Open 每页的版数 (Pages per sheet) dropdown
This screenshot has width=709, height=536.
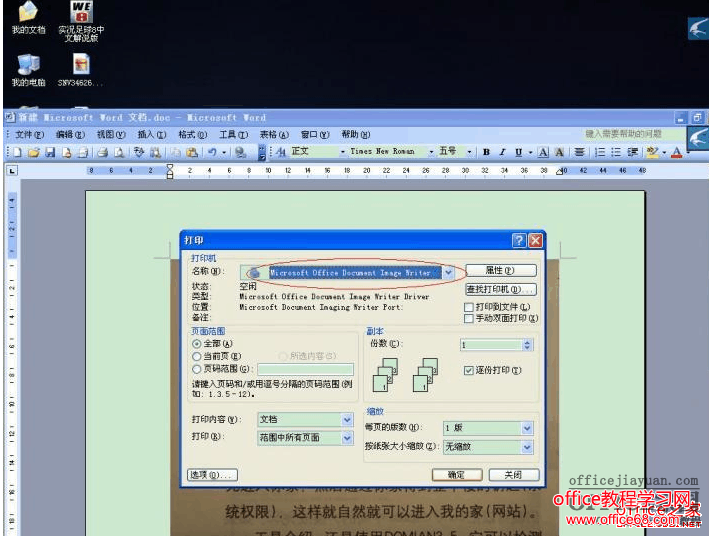point(527,428)
